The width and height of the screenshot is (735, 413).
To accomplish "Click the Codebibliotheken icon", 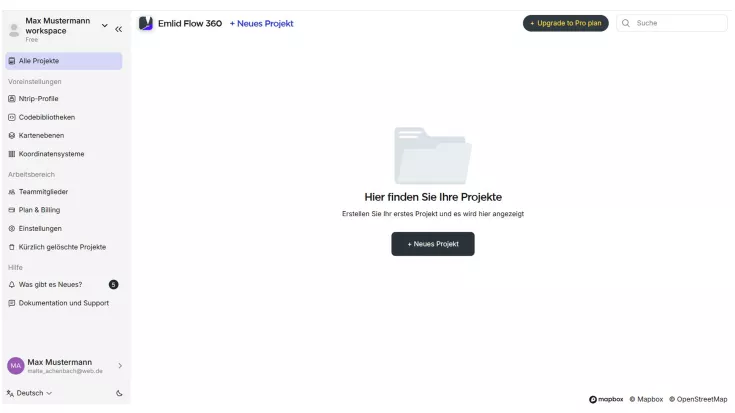I will pyautogui.click(x=12, y=117).
